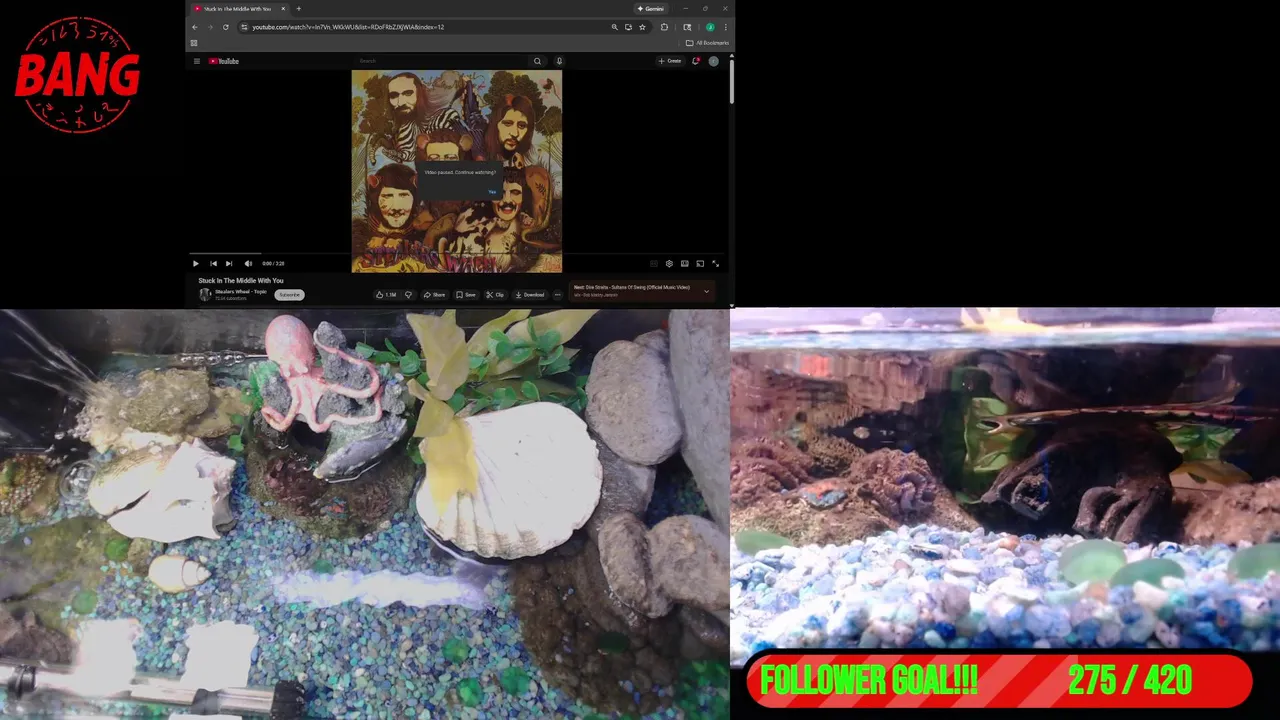1280x720 pixels.
Task: View site information icon in address bar
Action: (244, 27)
